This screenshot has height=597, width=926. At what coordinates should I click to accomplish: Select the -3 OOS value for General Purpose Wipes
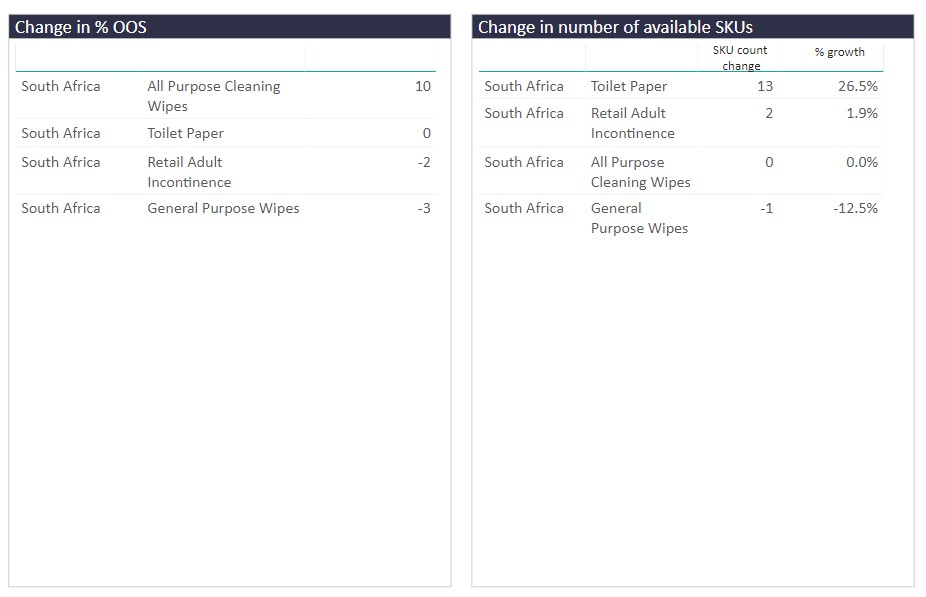coord(424,208)
